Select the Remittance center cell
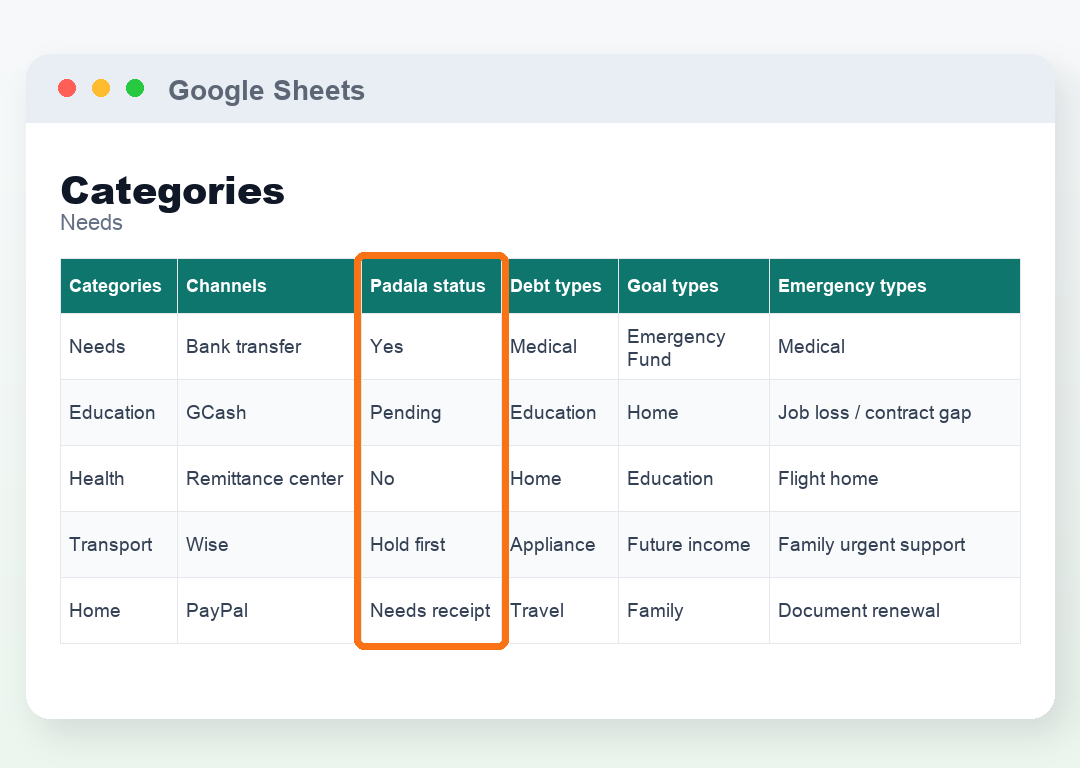The image size is (1080, 768). 269,479
